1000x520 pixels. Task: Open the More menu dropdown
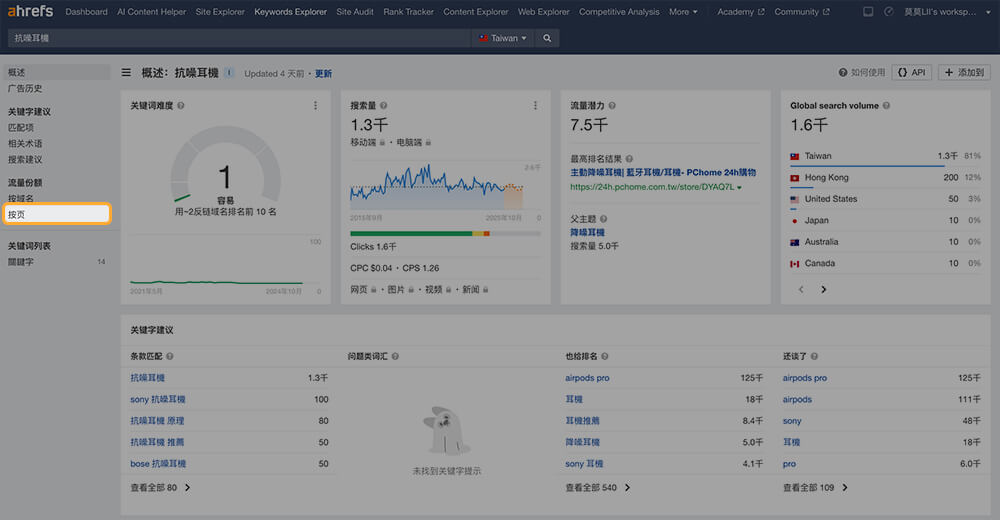coord(683,11)
